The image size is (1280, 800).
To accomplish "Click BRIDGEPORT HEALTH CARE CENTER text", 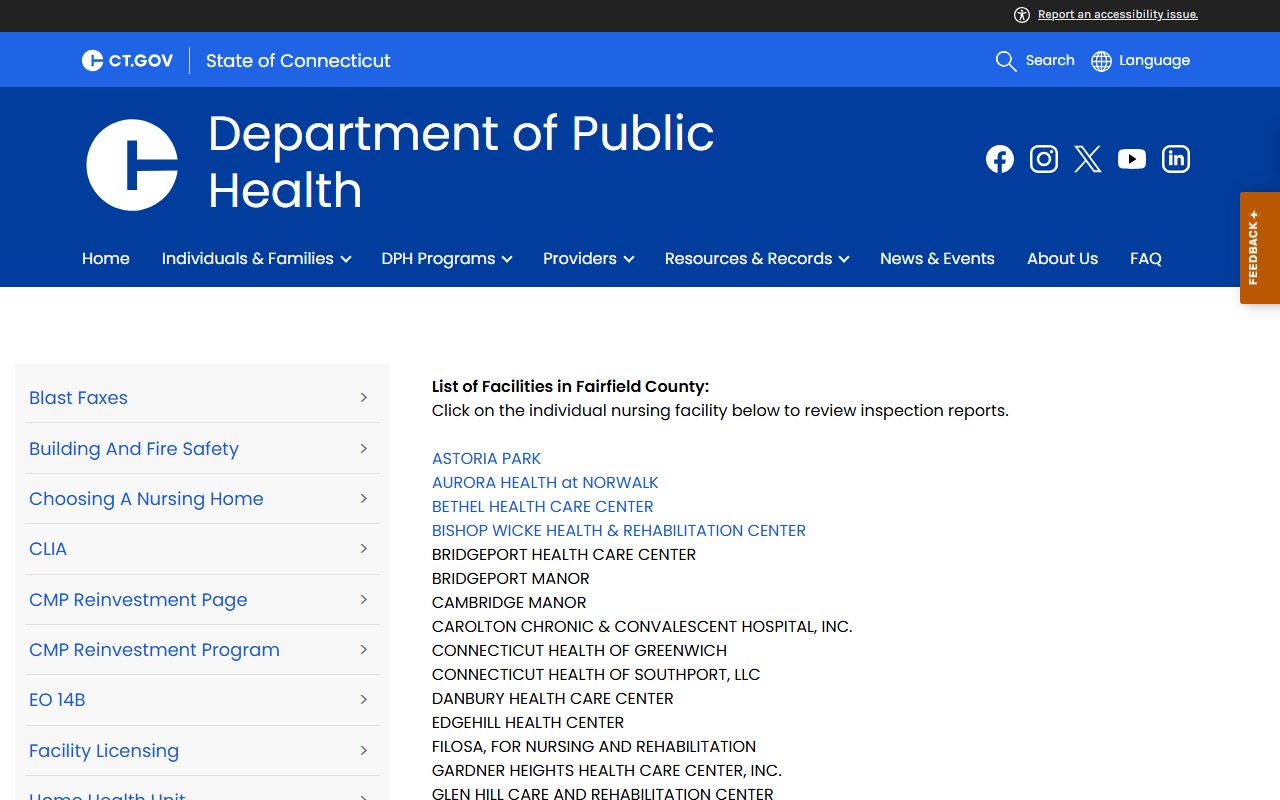I will pyautogui.click(x=564, y=555).
